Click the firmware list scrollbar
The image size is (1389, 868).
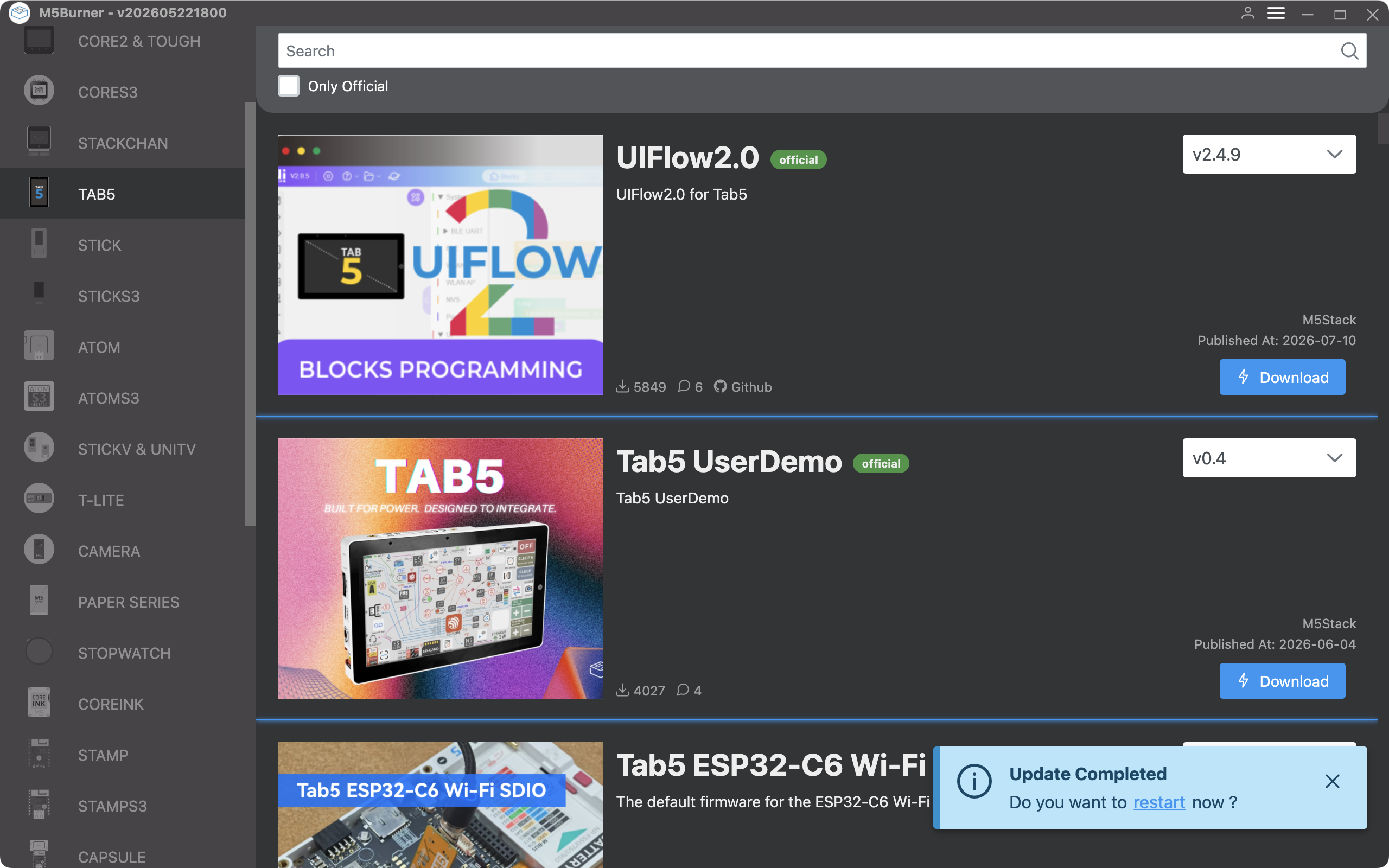[x=1382, y=129]
